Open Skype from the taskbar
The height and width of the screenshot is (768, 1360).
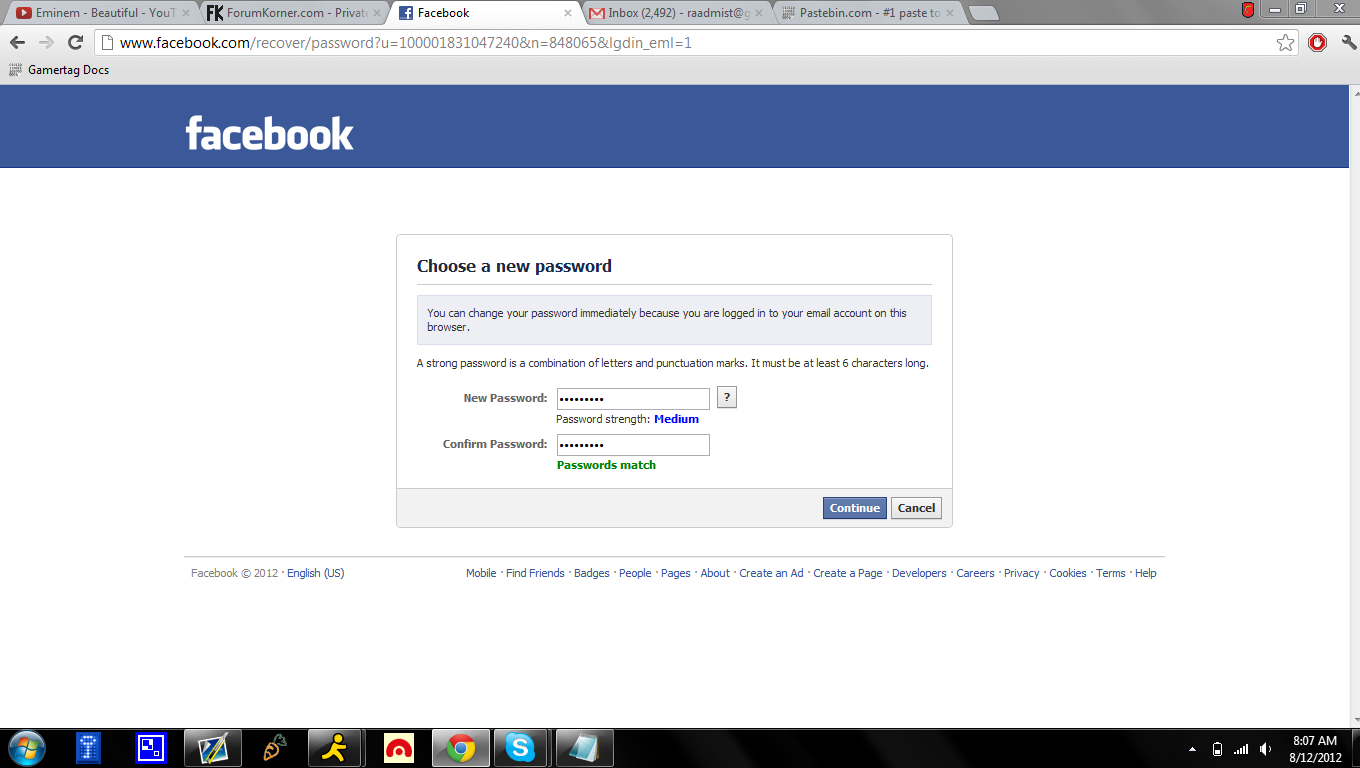tap(520, 748)
